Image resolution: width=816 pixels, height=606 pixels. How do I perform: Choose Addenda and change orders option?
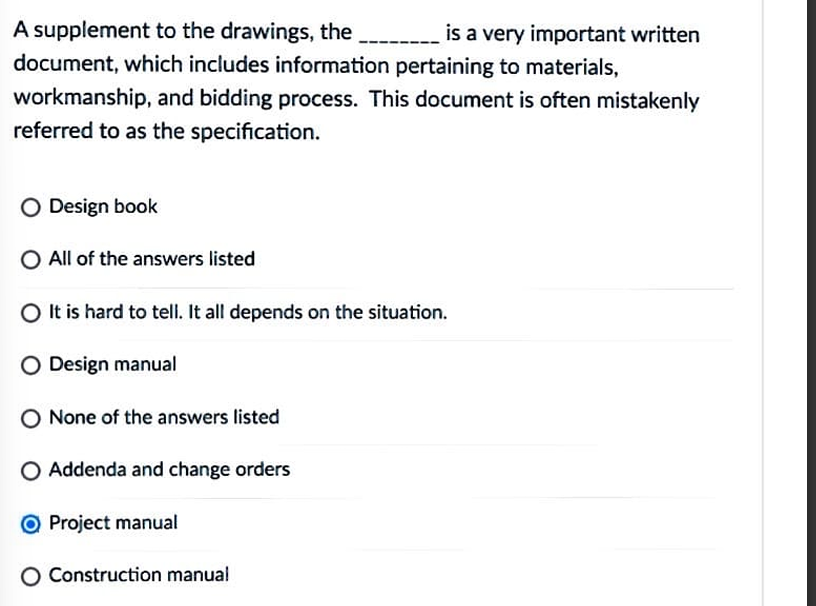[x=31, y=469]
